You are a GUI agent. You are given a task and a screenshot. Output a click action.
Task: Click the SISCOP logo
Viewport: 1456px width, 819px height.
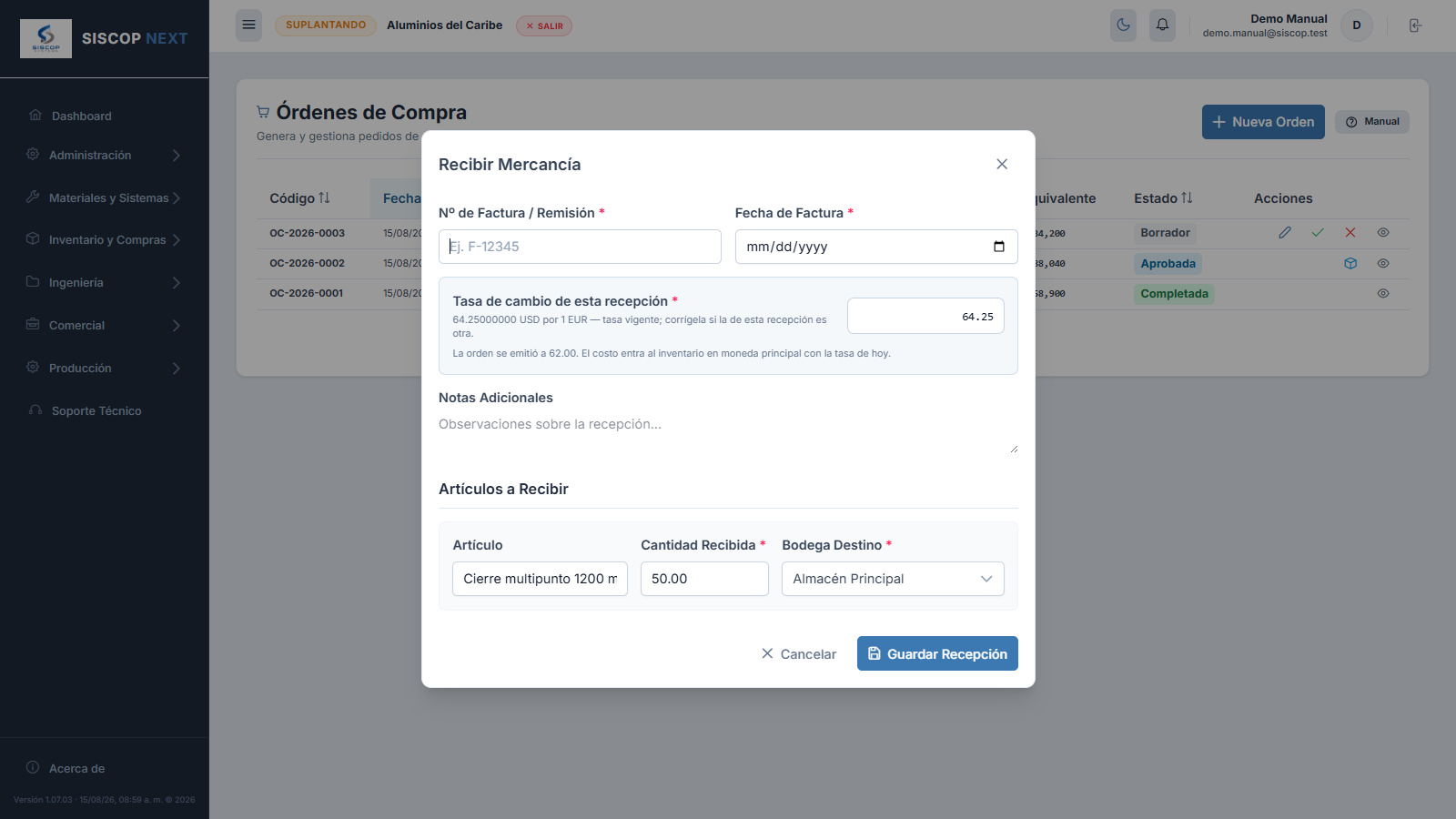(x=45, y=38)
